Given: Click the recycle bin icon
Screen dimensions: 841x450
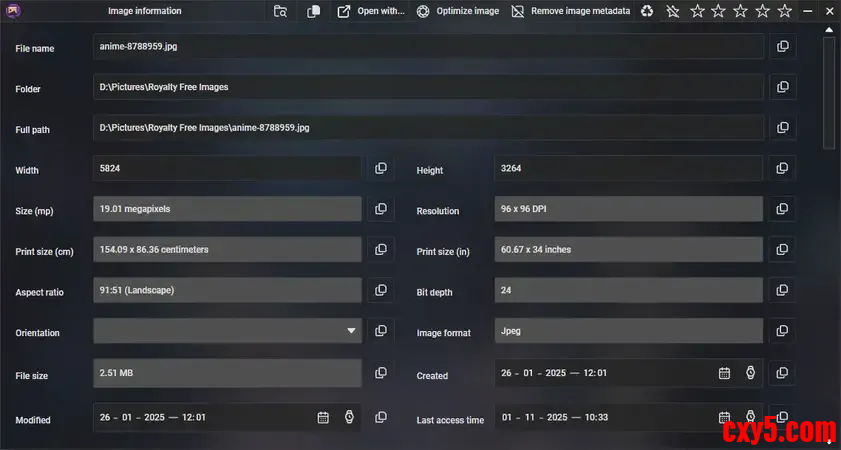Looking at the screenshot, I should click(x=647, y=11).
